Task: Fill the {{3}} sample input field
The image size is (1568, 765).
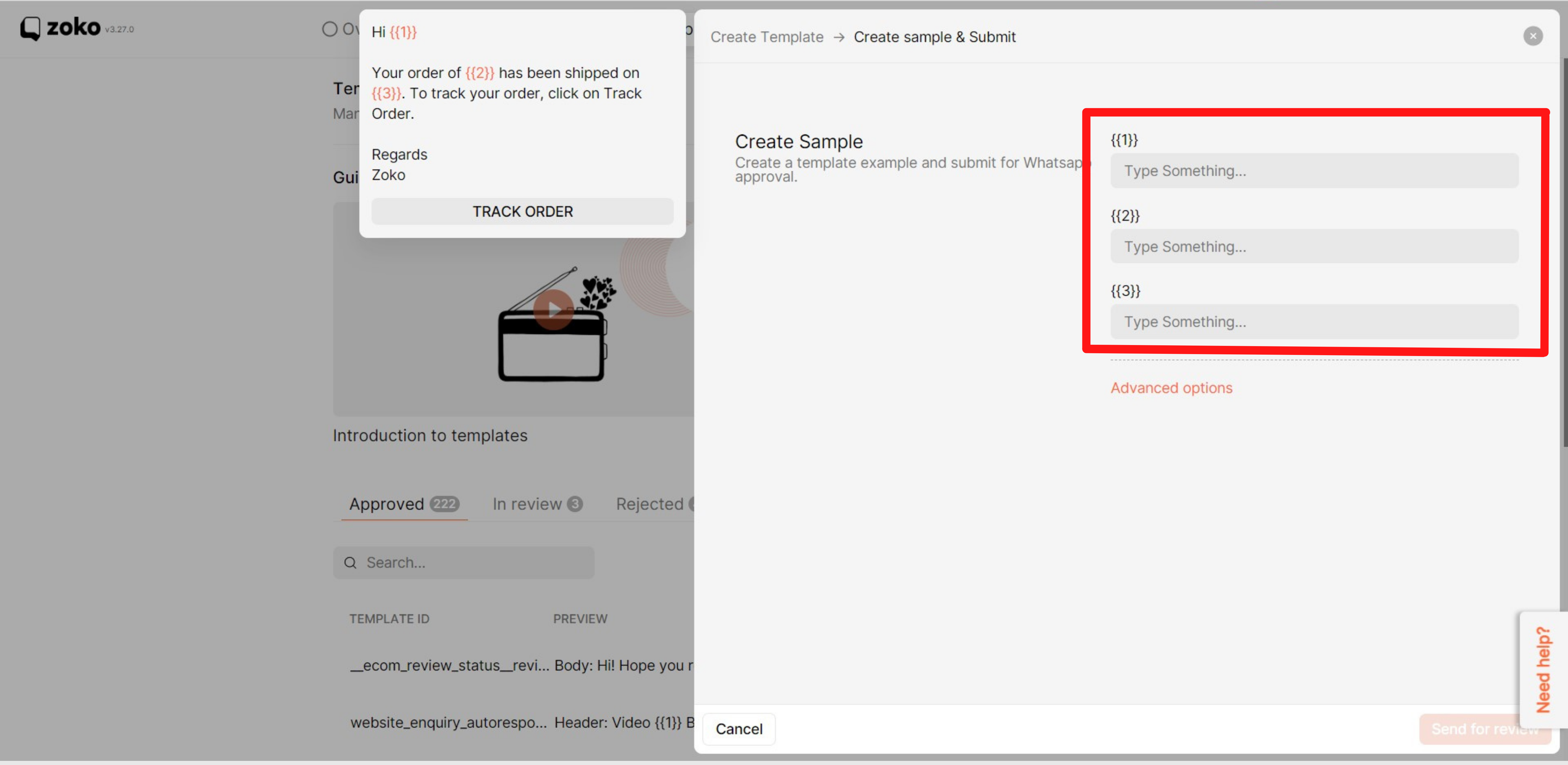Action: click(x=1314, y=322)
